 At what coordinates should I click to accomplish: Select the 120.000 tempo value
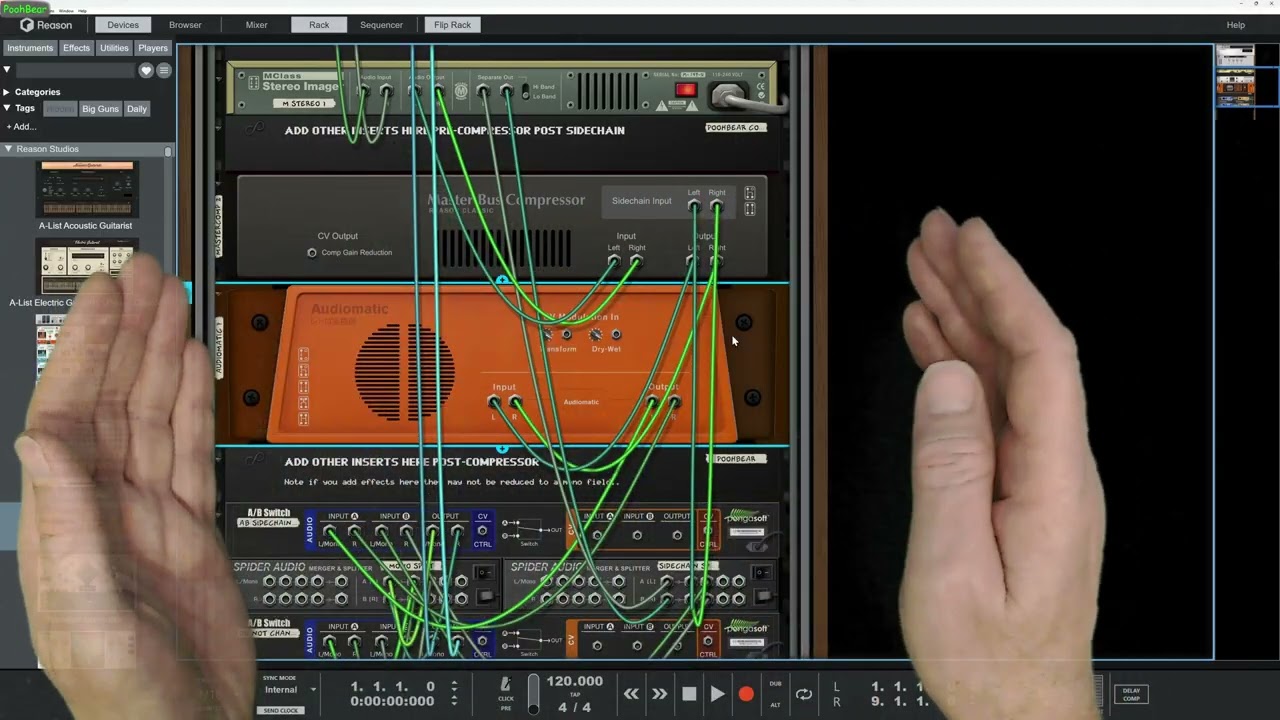(574, 681)
